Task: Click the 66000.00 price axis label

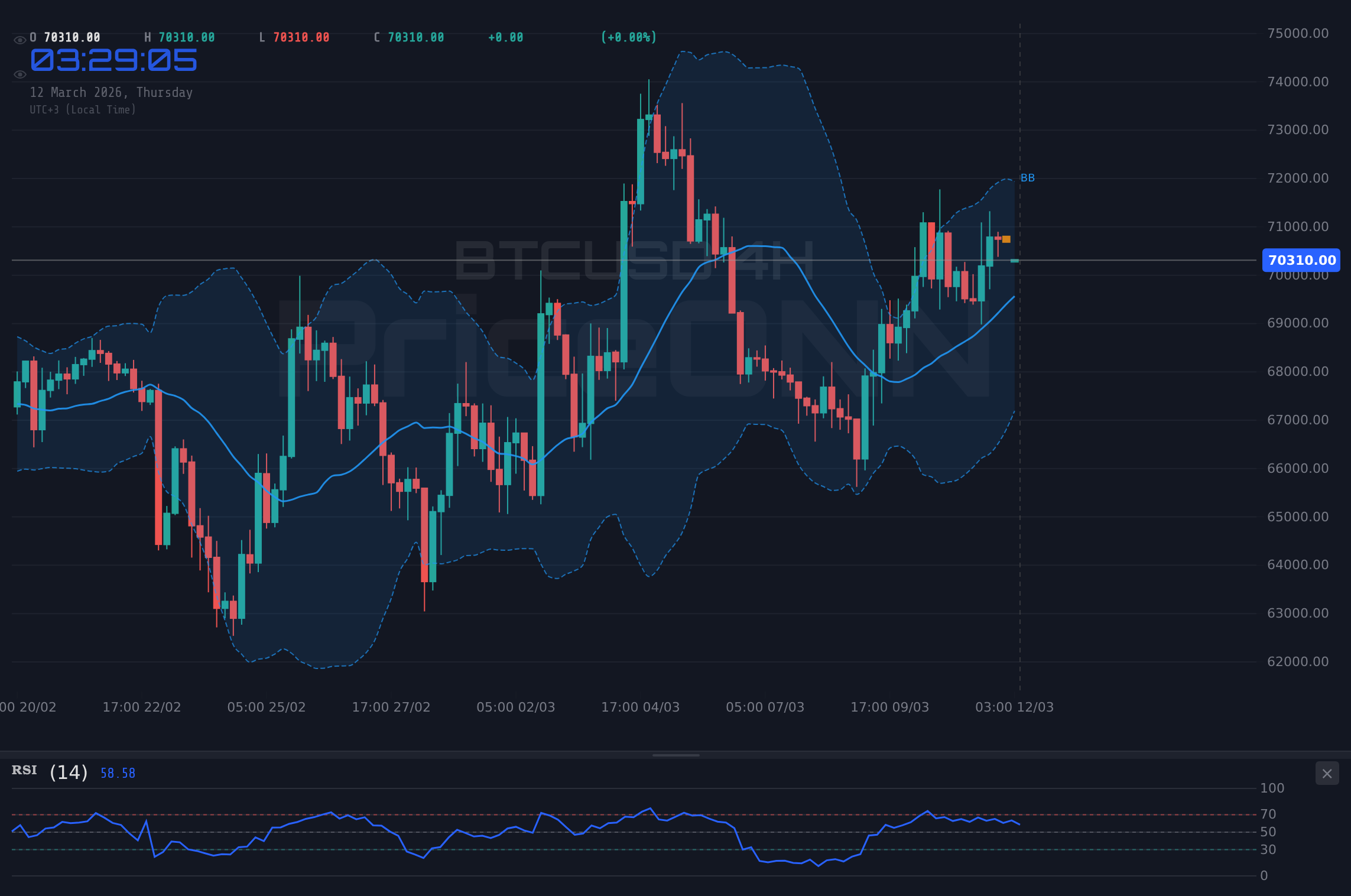Action: (1298, 468)
